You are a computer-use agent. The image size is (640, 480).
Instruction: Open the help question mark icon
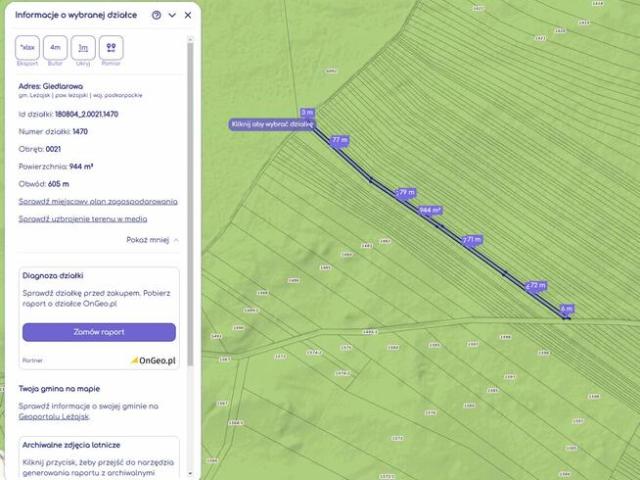[x=156, y=15]
